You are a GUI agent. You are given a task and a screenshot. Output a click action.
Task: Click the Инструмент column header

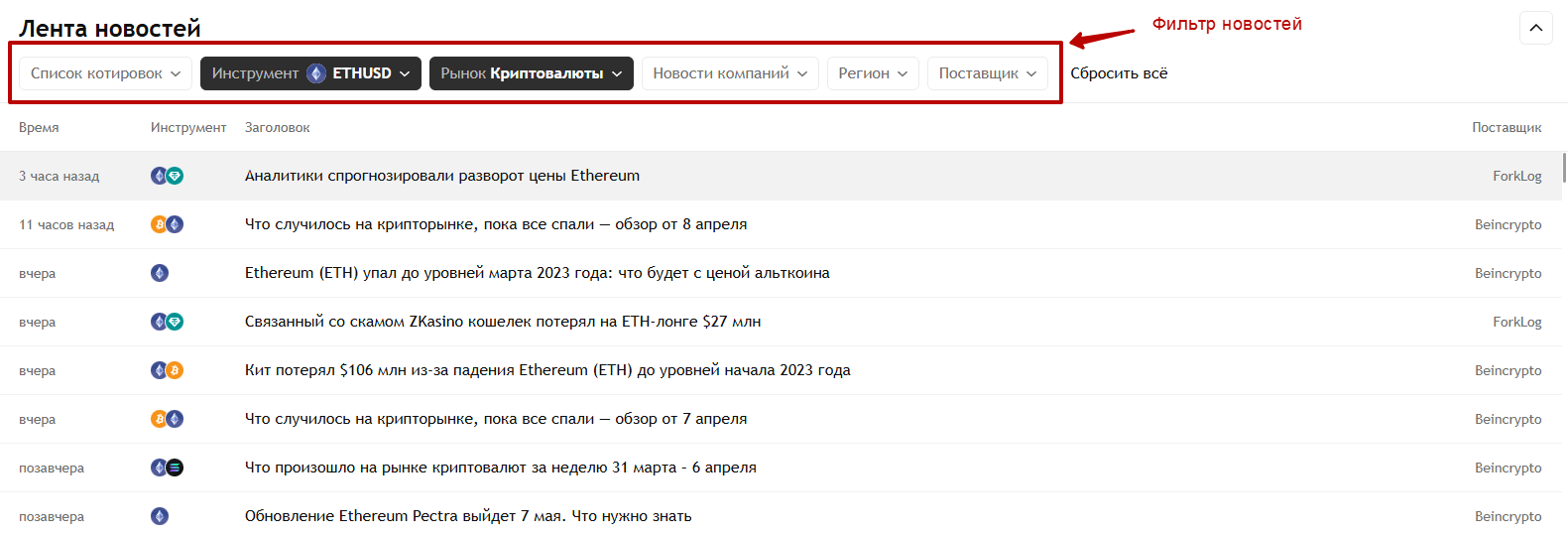pos(188,128)
